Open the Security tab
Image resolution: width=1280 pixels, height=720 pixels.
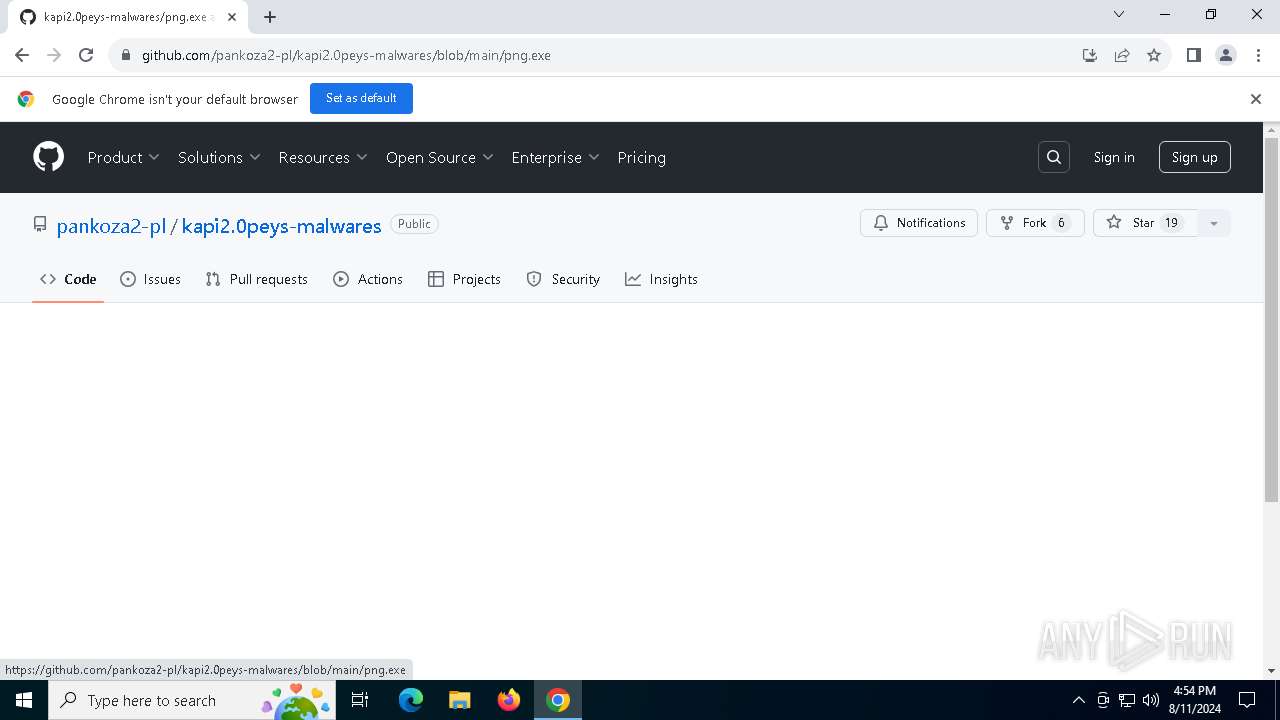pyautogui.click(x=563, y=279)
